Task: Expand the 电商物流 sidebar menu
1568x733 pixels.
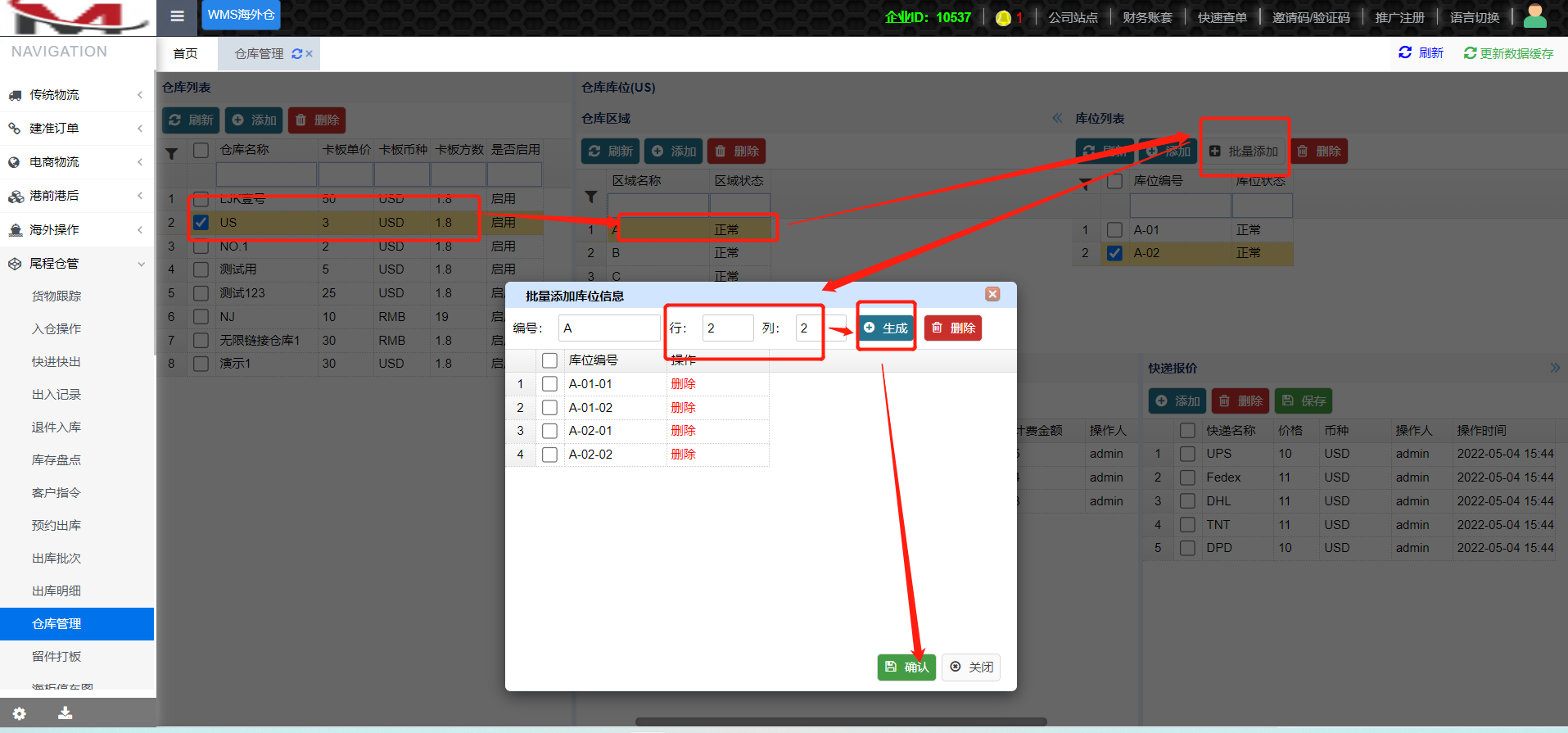Action: pos(77,162)
